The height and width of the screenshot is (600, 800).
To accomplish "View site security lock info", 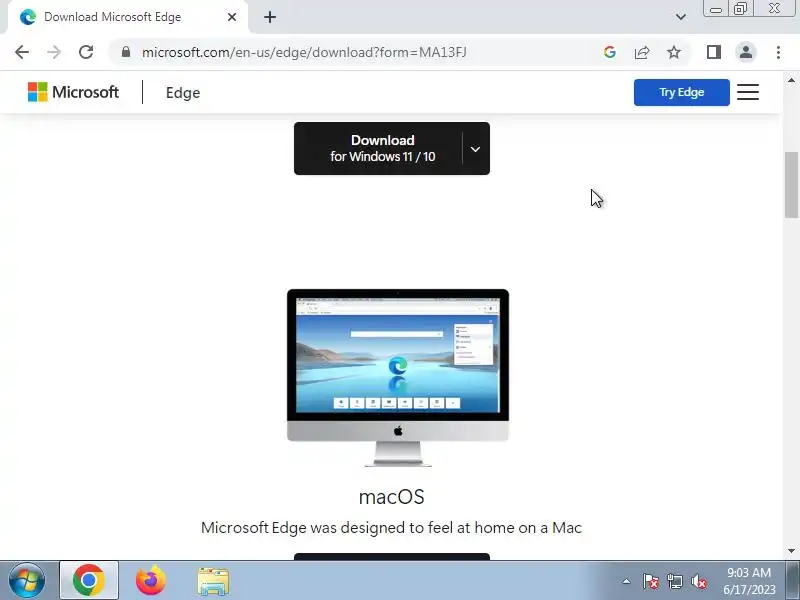I will (126, 52).
